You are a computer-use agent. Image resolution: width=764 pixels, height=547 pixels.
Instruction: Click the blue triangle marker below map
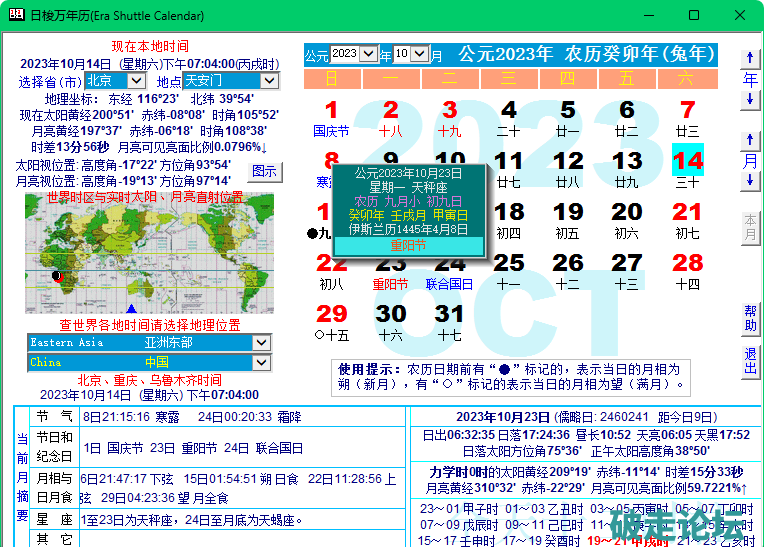(x=131, y=309)
